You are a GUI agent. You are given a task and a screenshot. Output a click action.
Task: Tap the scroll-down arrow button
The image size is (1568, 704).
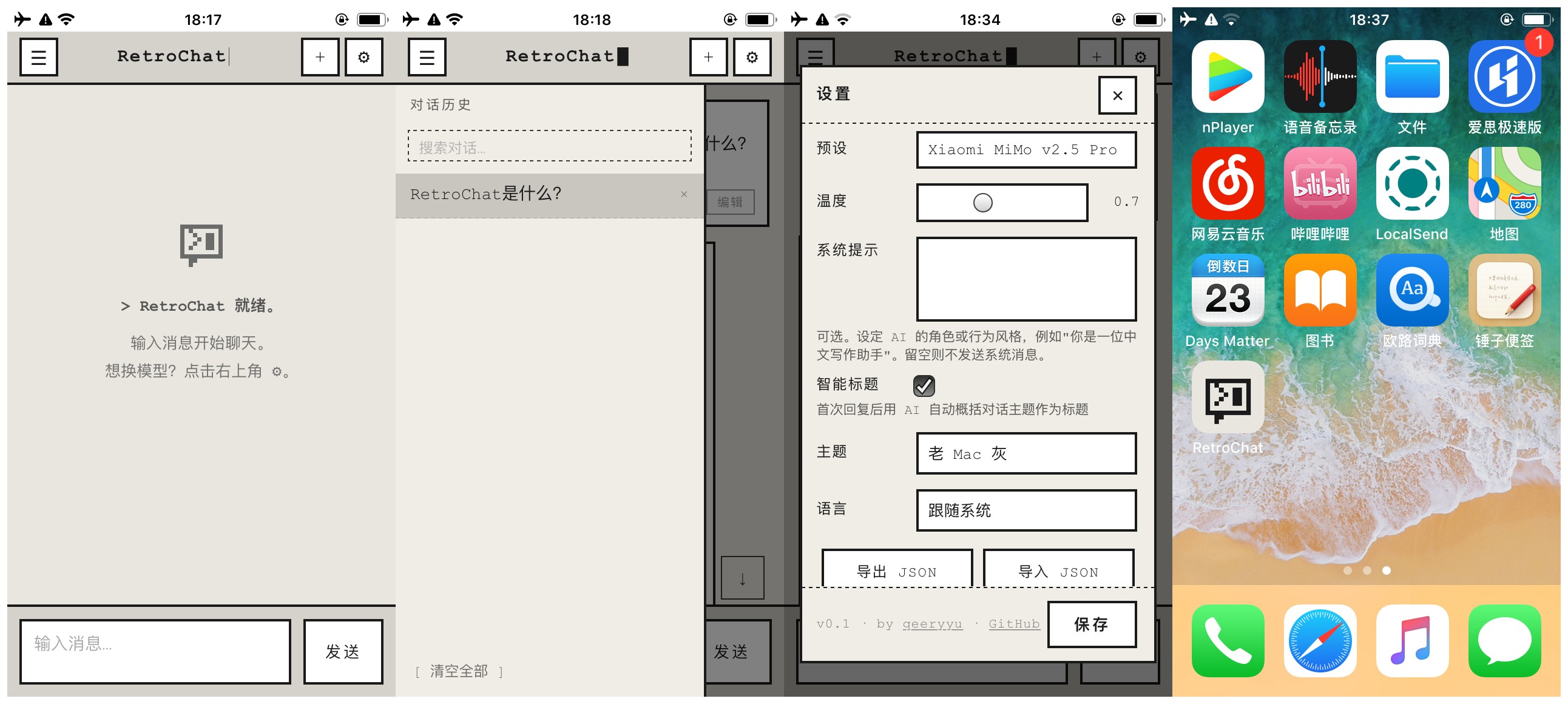(743, 578)
